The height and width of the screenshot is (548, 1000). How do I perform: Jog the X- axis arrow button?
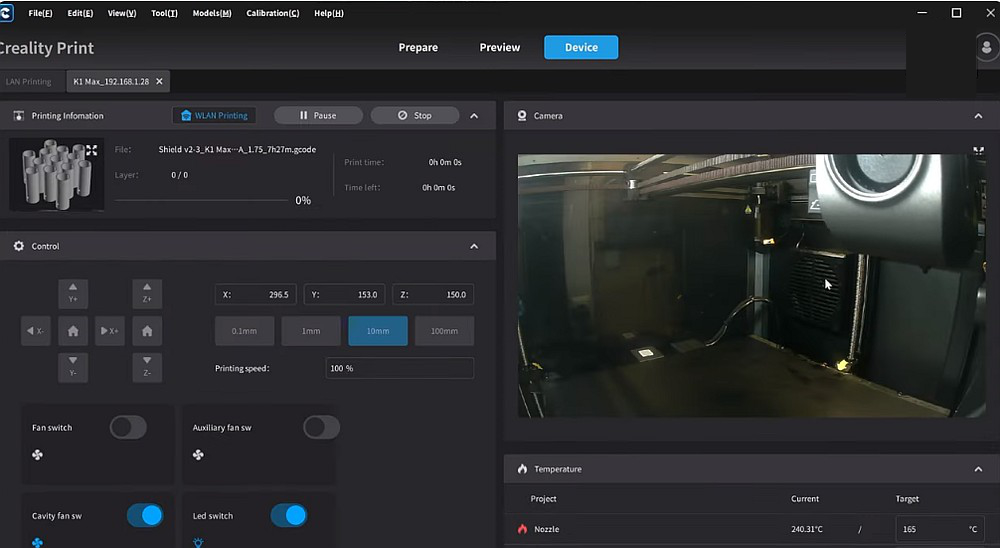click(36, 330)
